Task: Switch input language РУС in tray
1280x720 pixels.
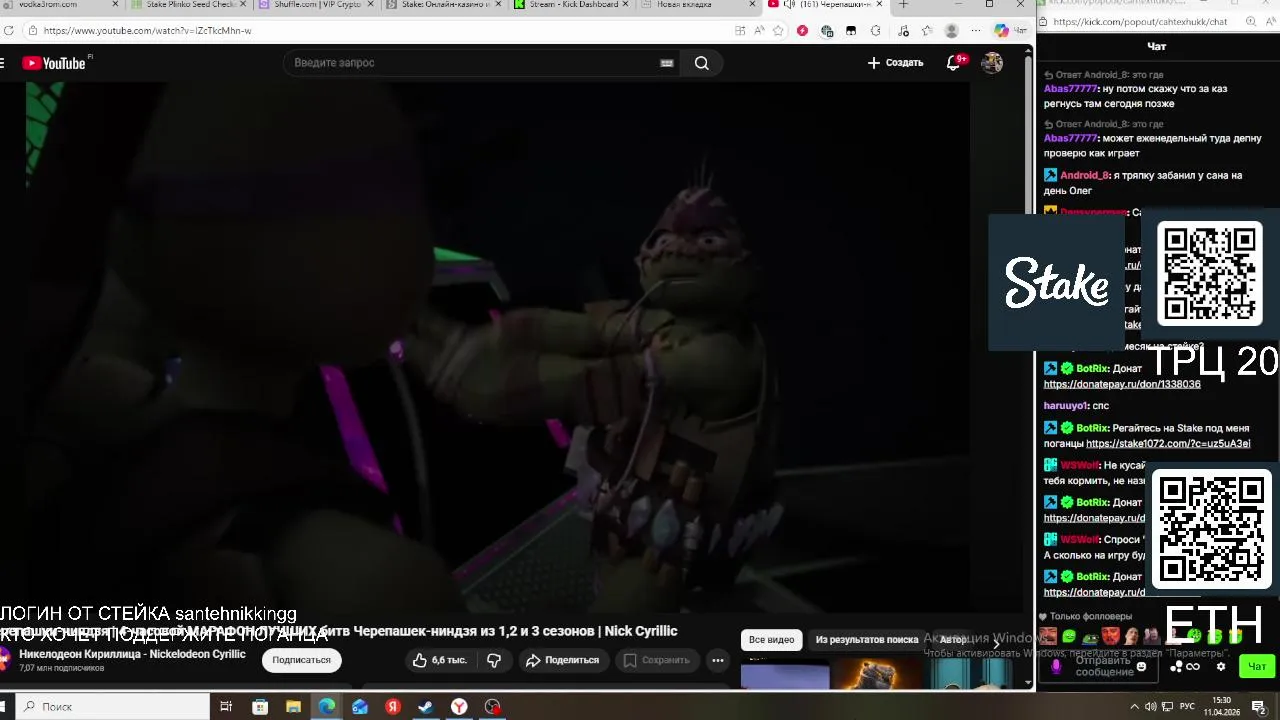Action: (x=1187, y=707)
